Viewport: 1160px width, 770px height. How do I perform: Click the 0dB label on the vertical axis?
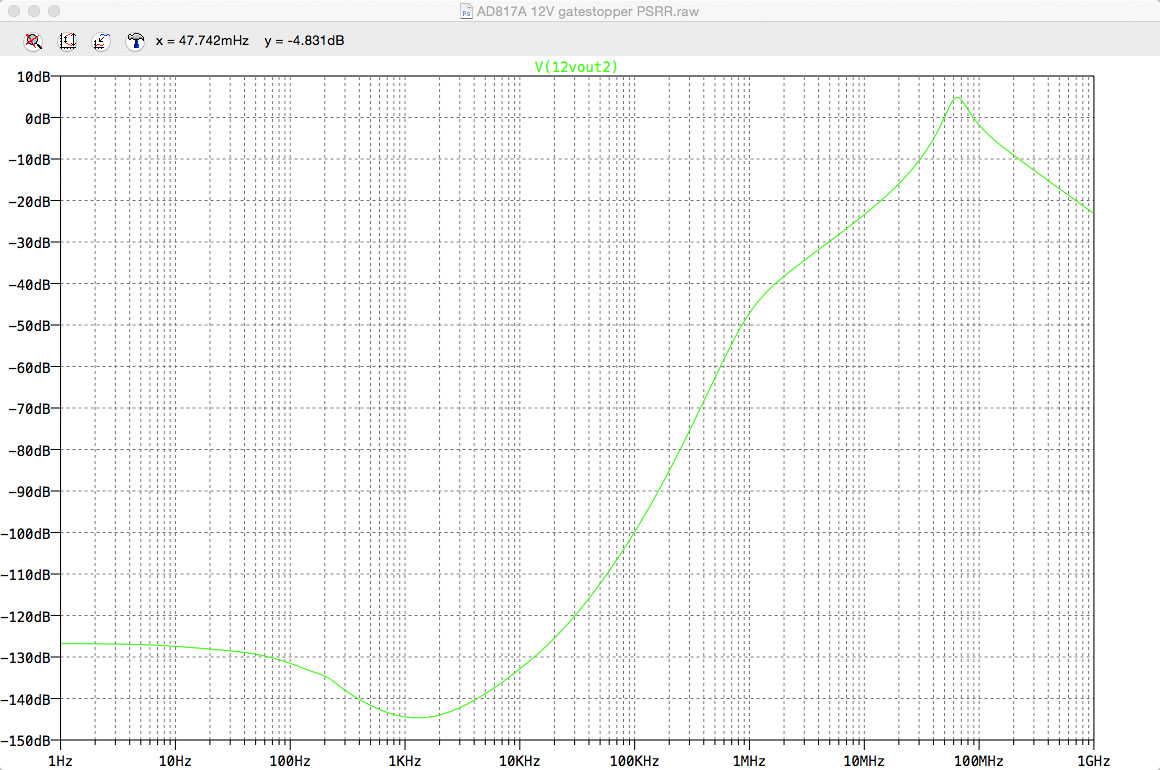[38, 118]
